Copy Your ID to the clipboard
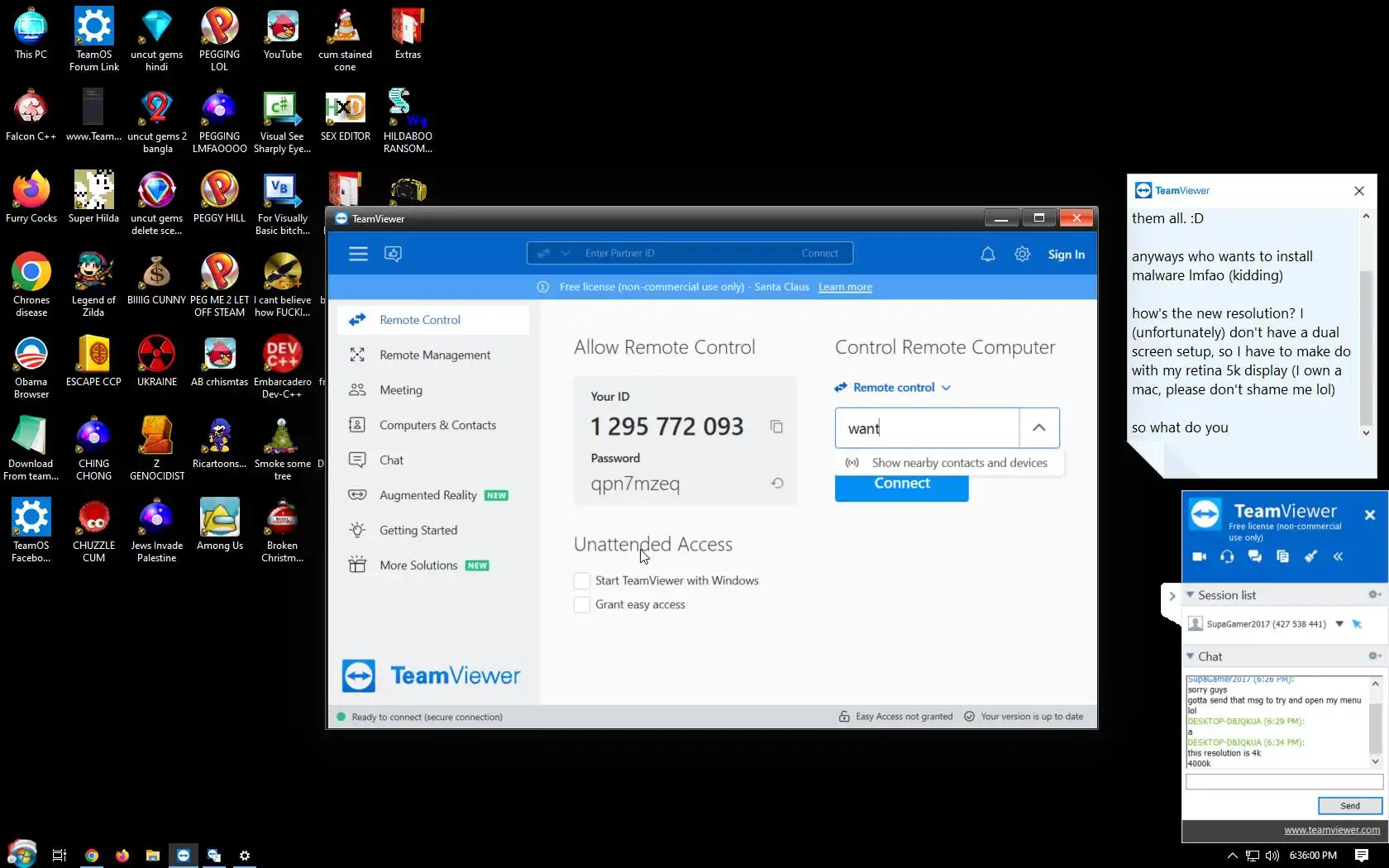Viewport: 1389px width, 868px height. click(x=776, y=427)
